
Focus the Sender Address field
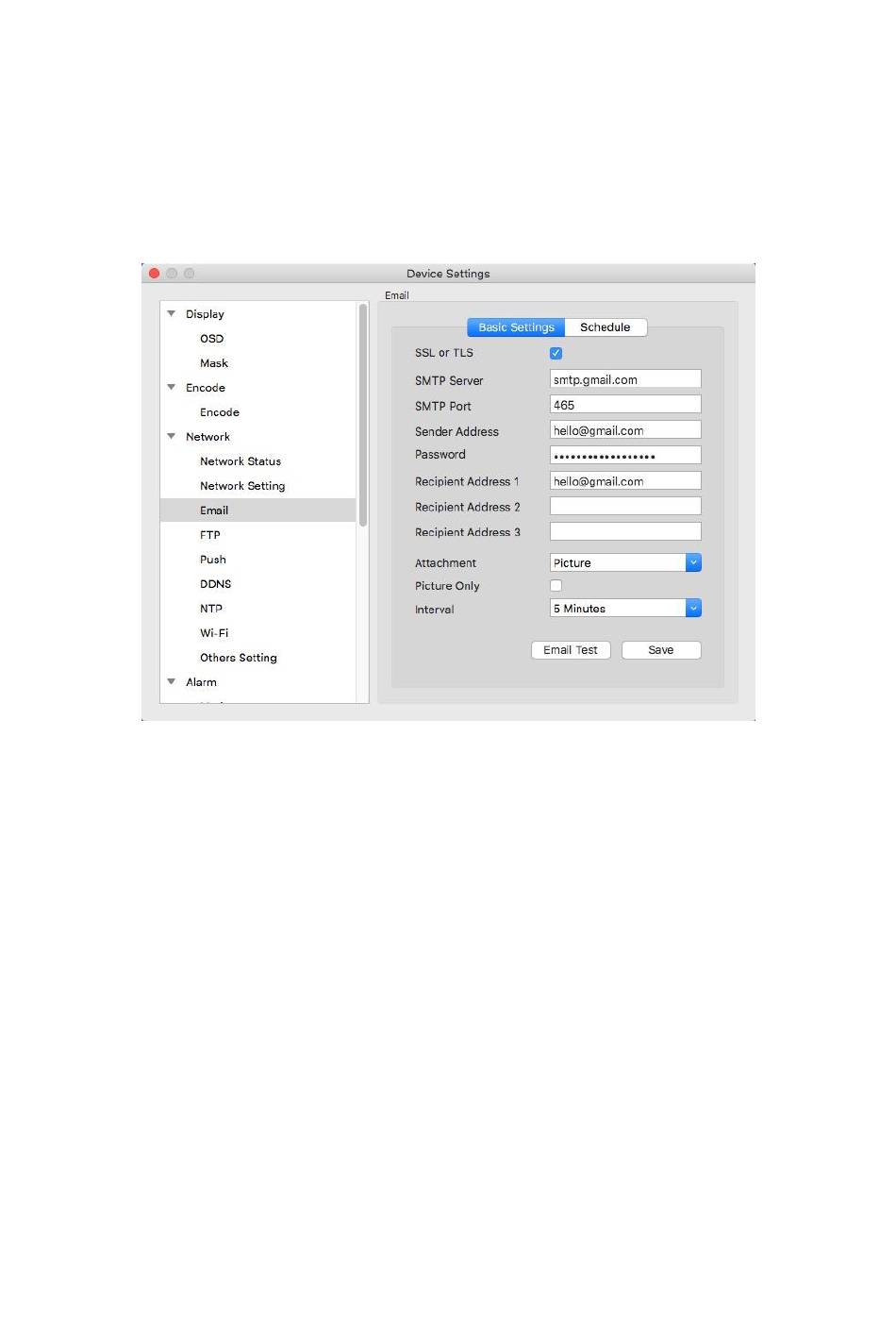625,430
